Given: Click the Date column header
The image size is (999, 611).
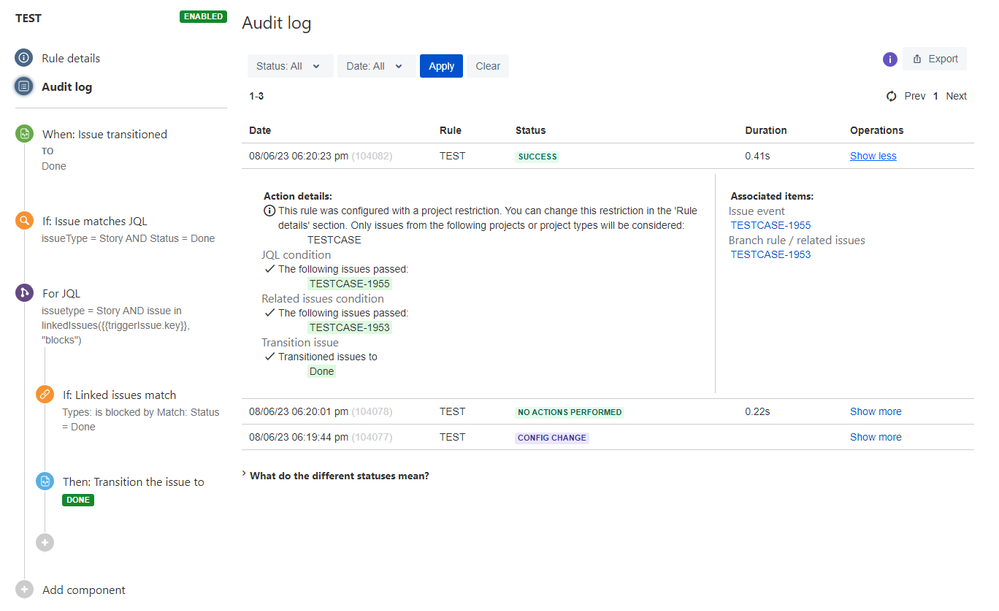Looking at the screenshot, I should coord(260,131).
